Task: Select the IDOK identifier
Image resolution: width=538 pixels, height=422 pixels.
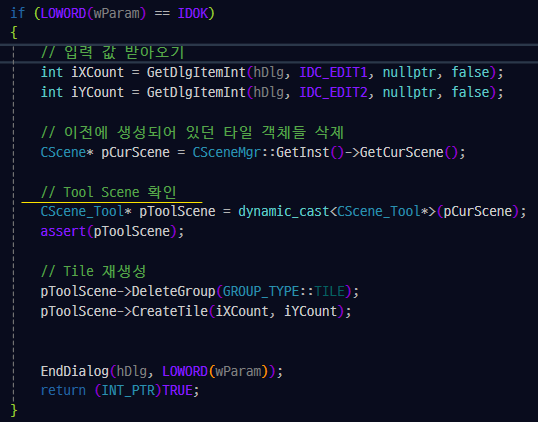Action: (x=193, y=13)
